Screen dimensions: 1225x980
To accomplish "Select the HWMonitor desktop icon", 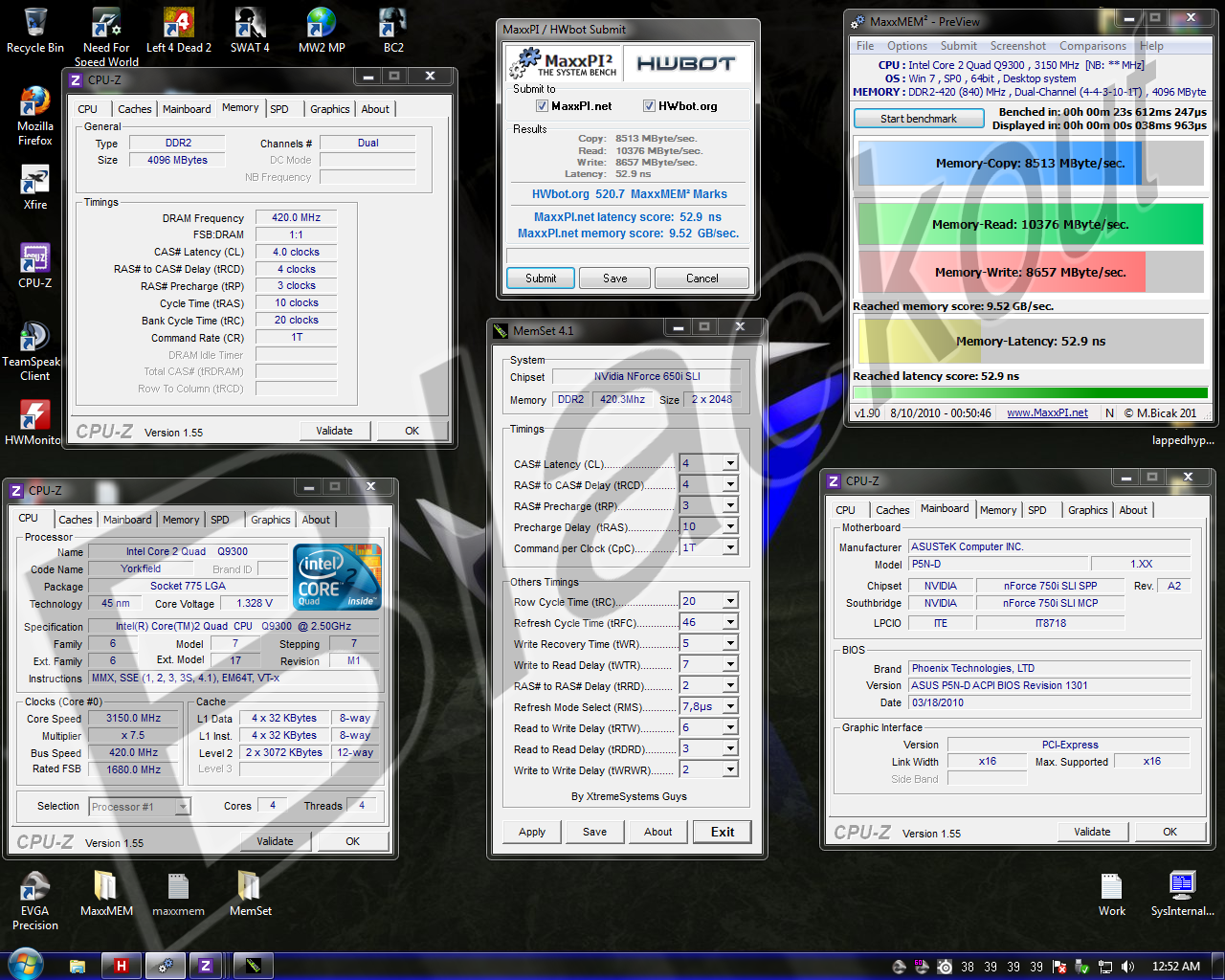I will 33,423.
